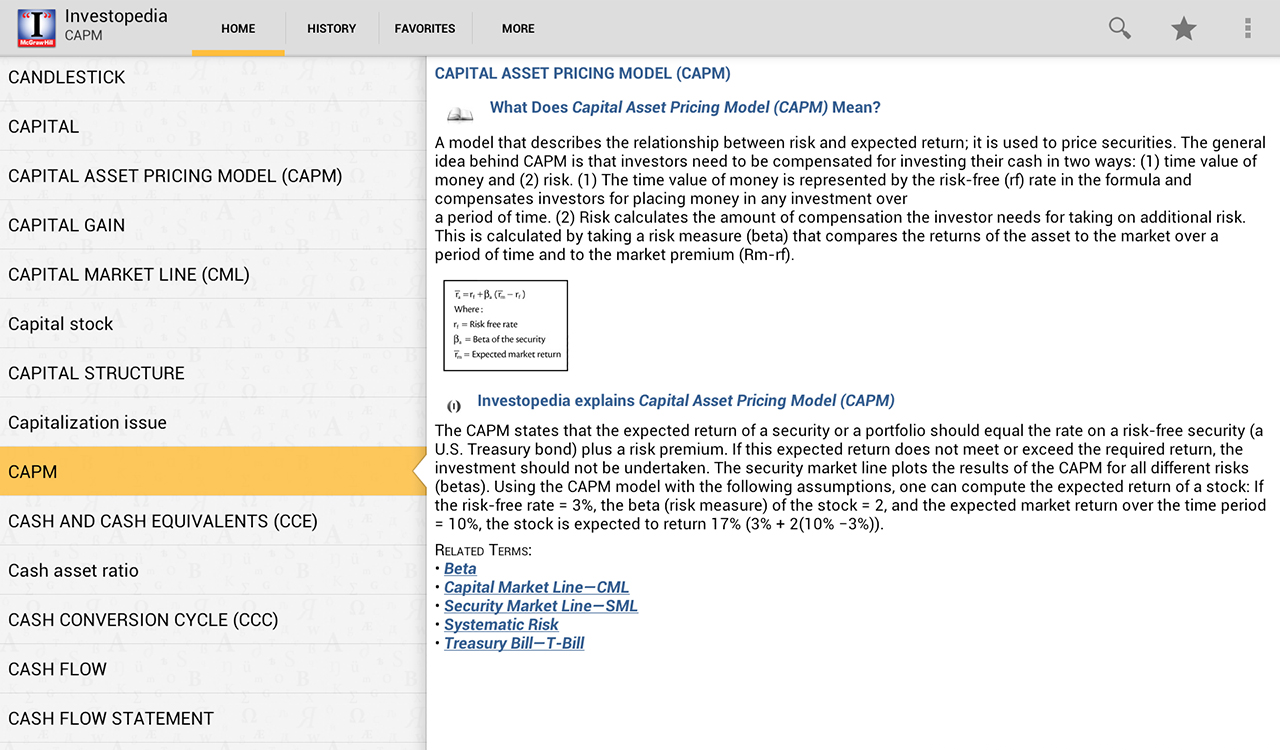Screen dimensions: 1280x750
Task: Open the FAVORITES tab
Action: click(425, 28)
